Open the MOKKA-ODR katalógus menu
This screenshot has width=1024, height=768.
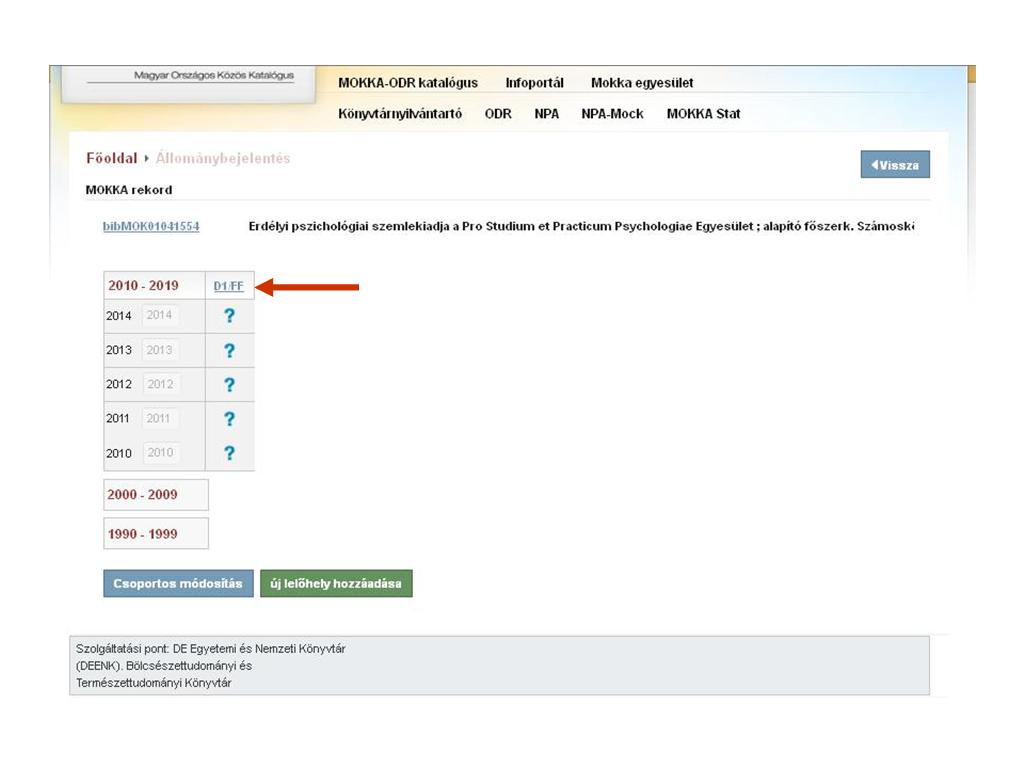tap(408, 83)
